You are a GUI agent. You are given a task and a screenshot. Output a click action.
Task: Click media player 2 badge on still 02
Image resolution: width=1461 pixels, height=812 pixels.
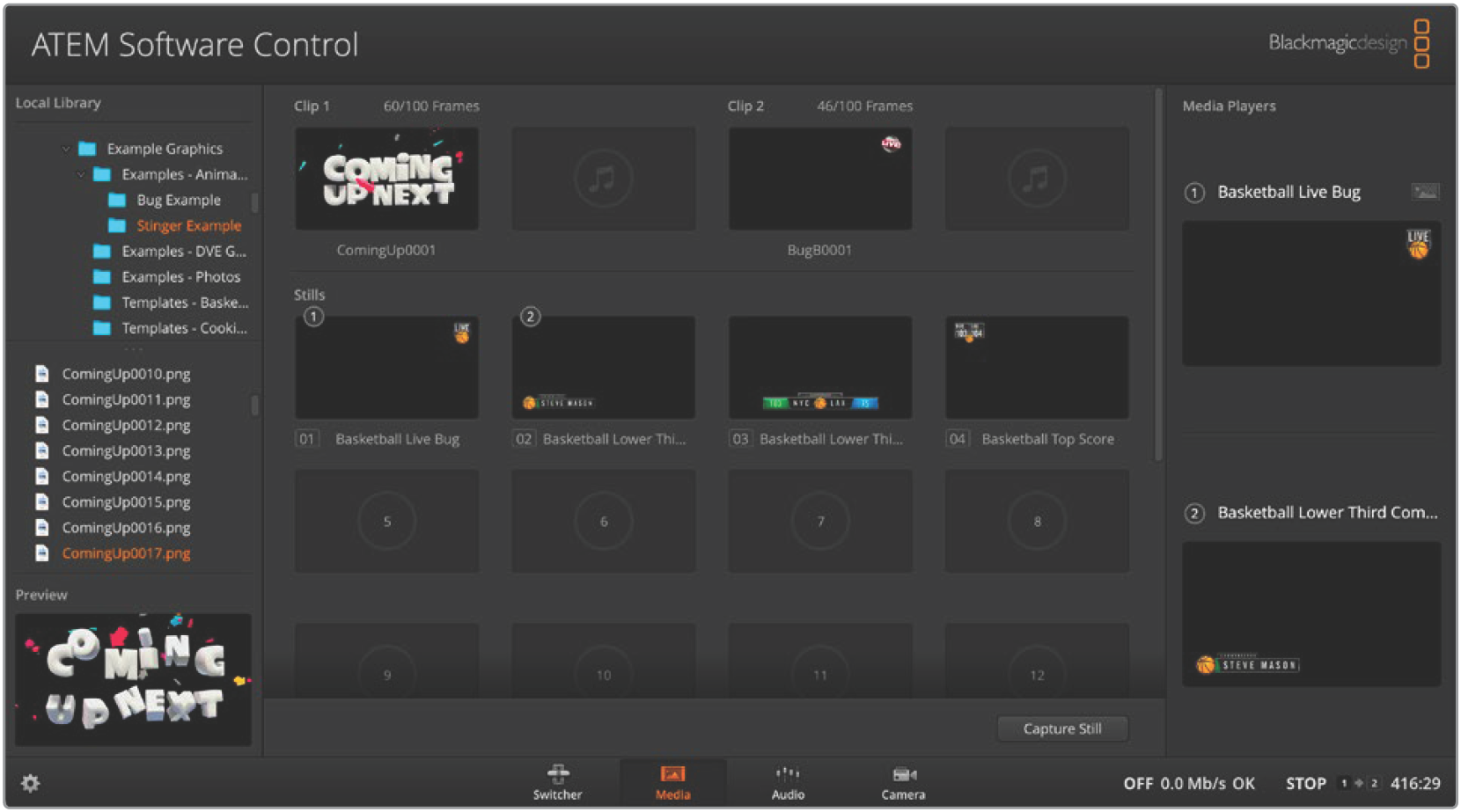pos(530,317)
